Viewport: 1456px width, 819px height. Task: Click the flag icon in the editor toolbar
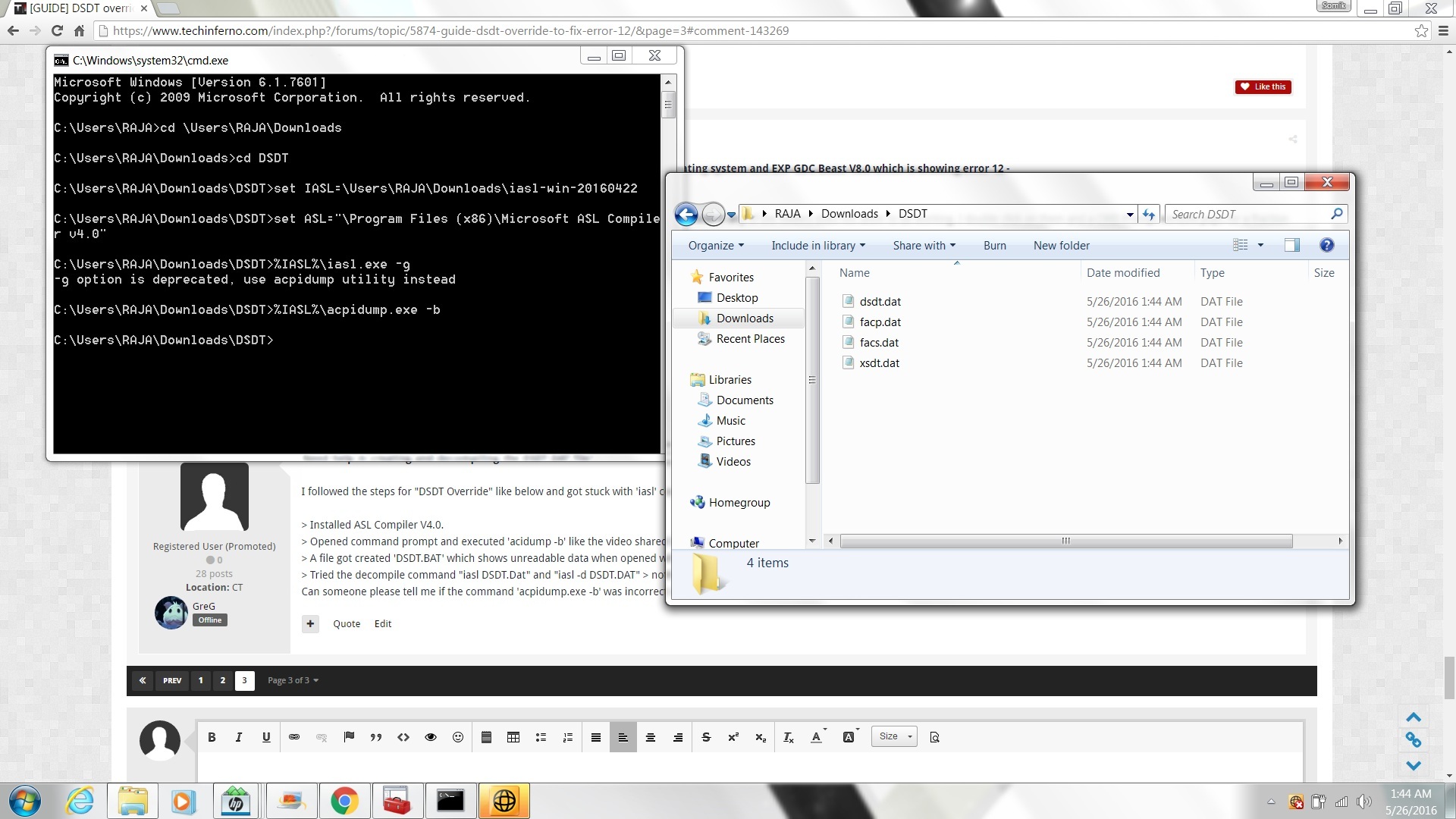349,737
